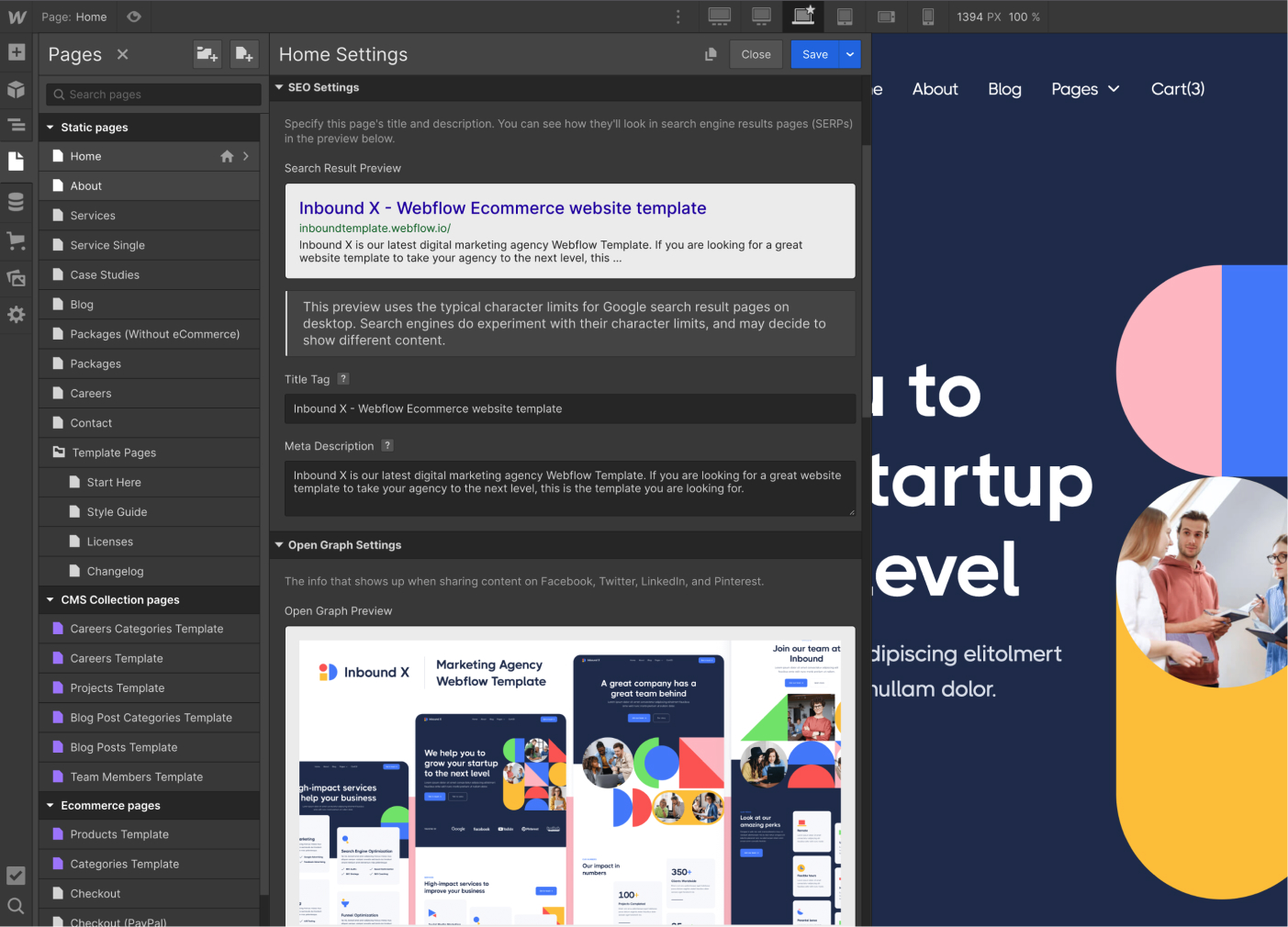The height and width of the screenshot is (927, 1288).
Task: Open the Audit checkmark panel icon
Action: [17, 876]
